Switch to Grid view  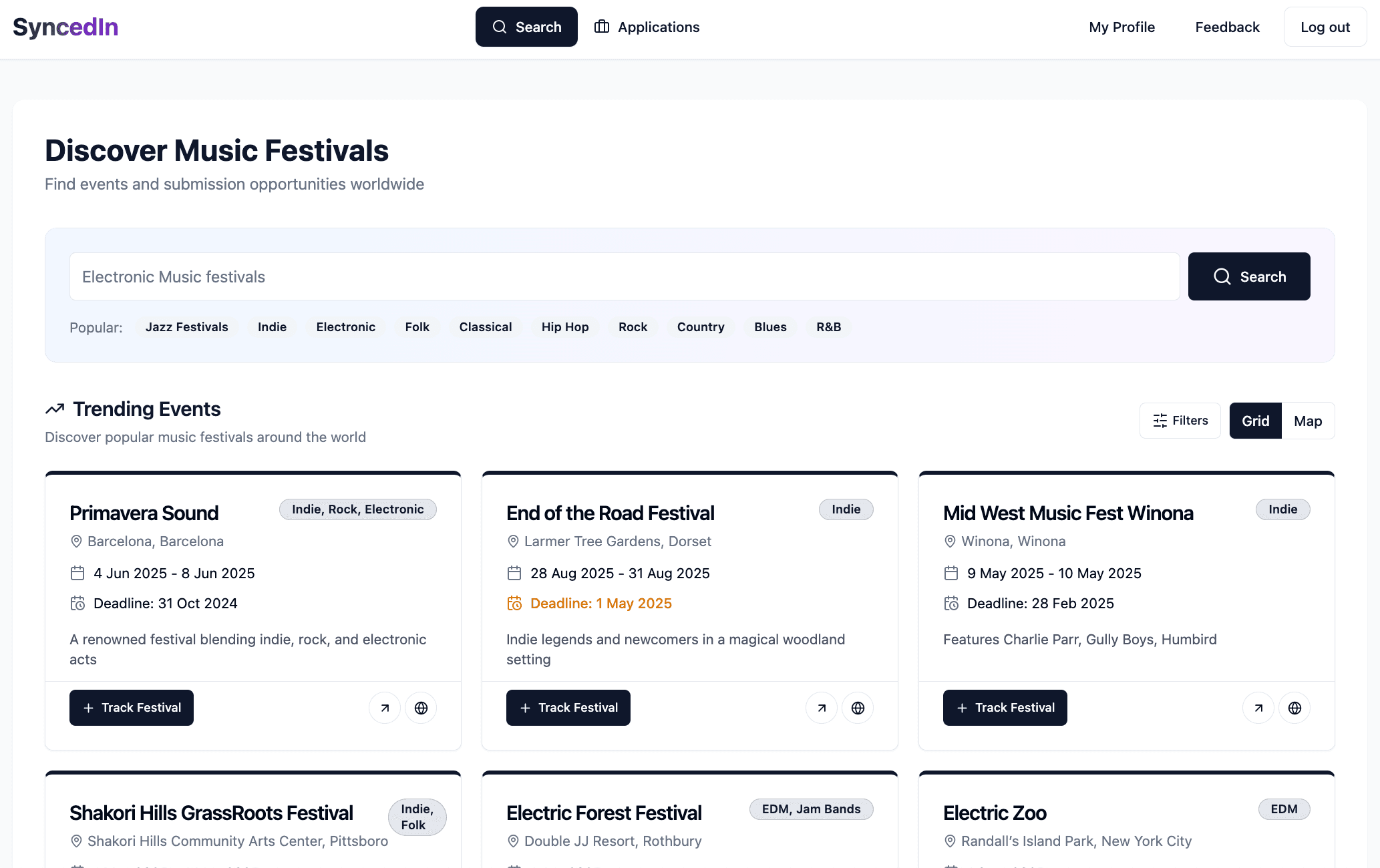[x=1255, y=421]
